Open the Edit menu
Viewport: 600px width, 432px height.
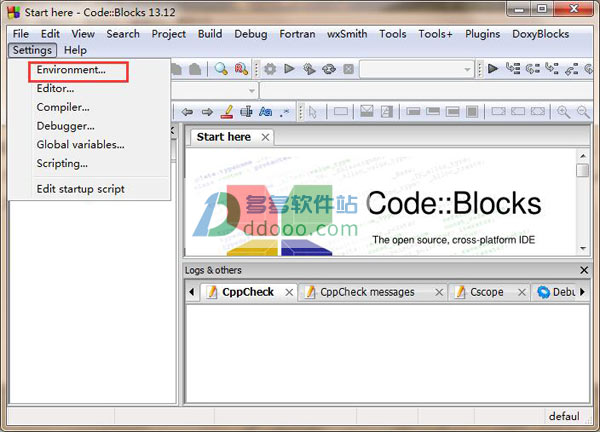pyautogui.click(x=50, y=34)
